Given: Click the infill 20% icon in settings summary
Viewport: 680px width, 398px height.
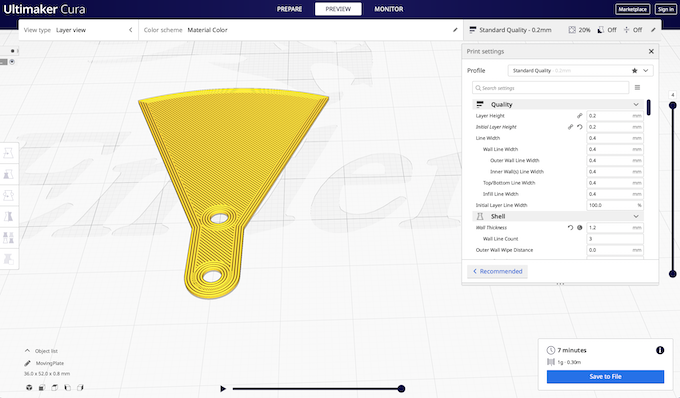Looking at the screenshot, I should point(572,30).
